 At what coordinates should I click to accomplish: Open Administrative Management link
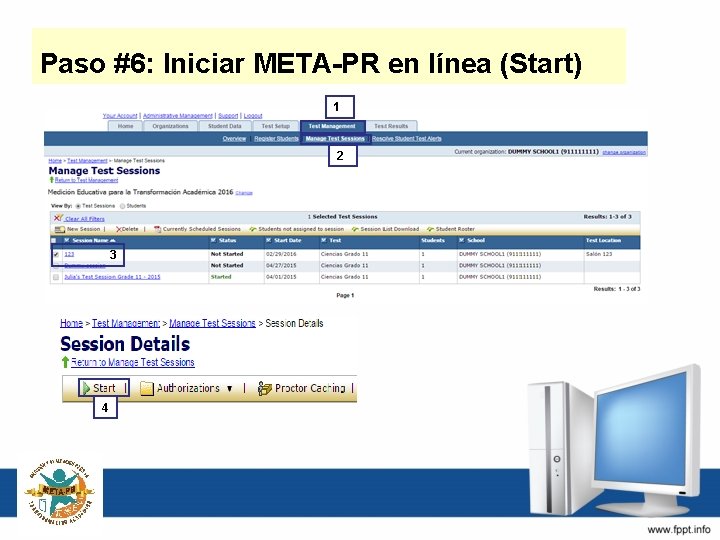178,116
